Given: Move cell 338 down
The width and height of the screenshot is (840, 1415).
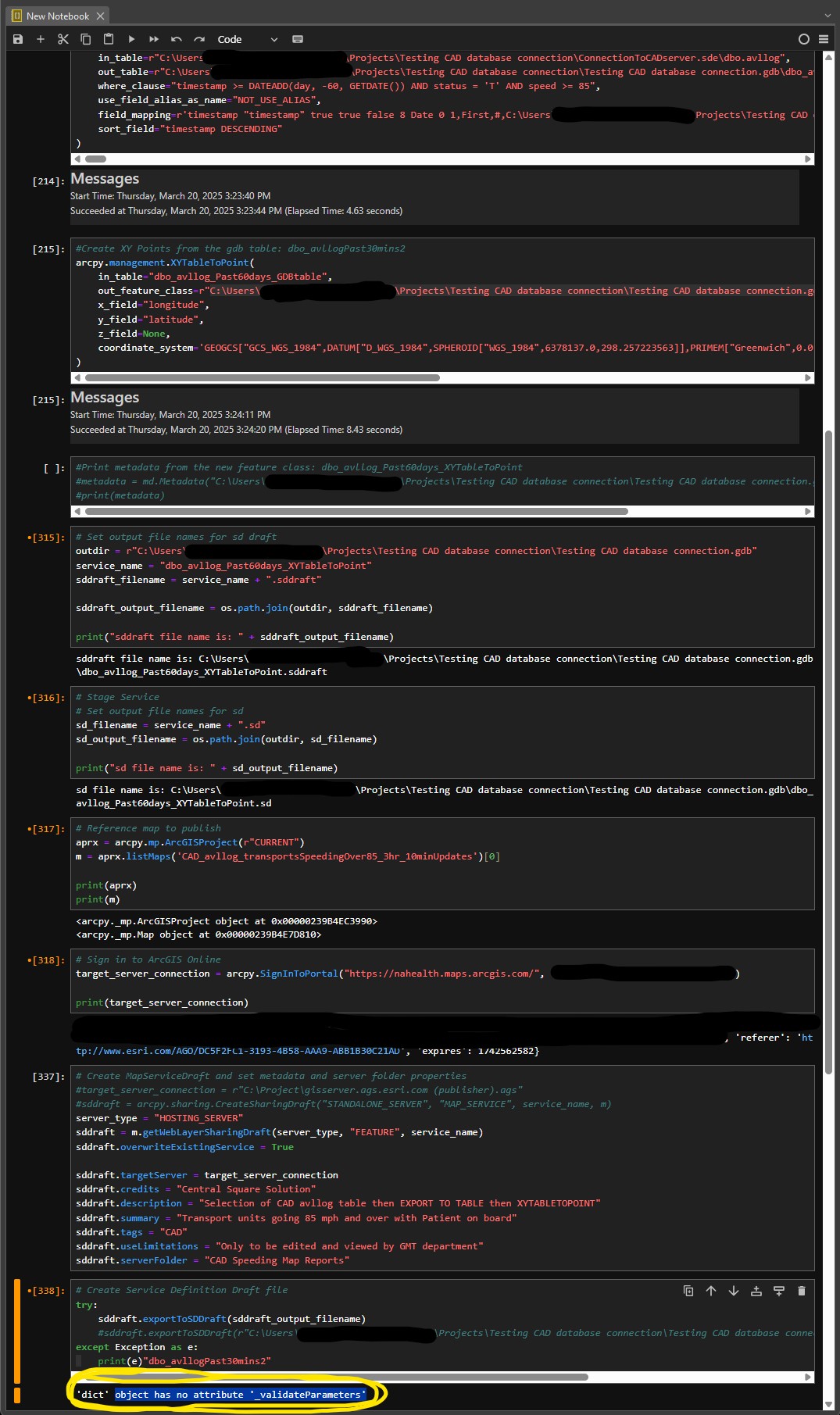Looking at the screenshot, I should [734, 1291].
